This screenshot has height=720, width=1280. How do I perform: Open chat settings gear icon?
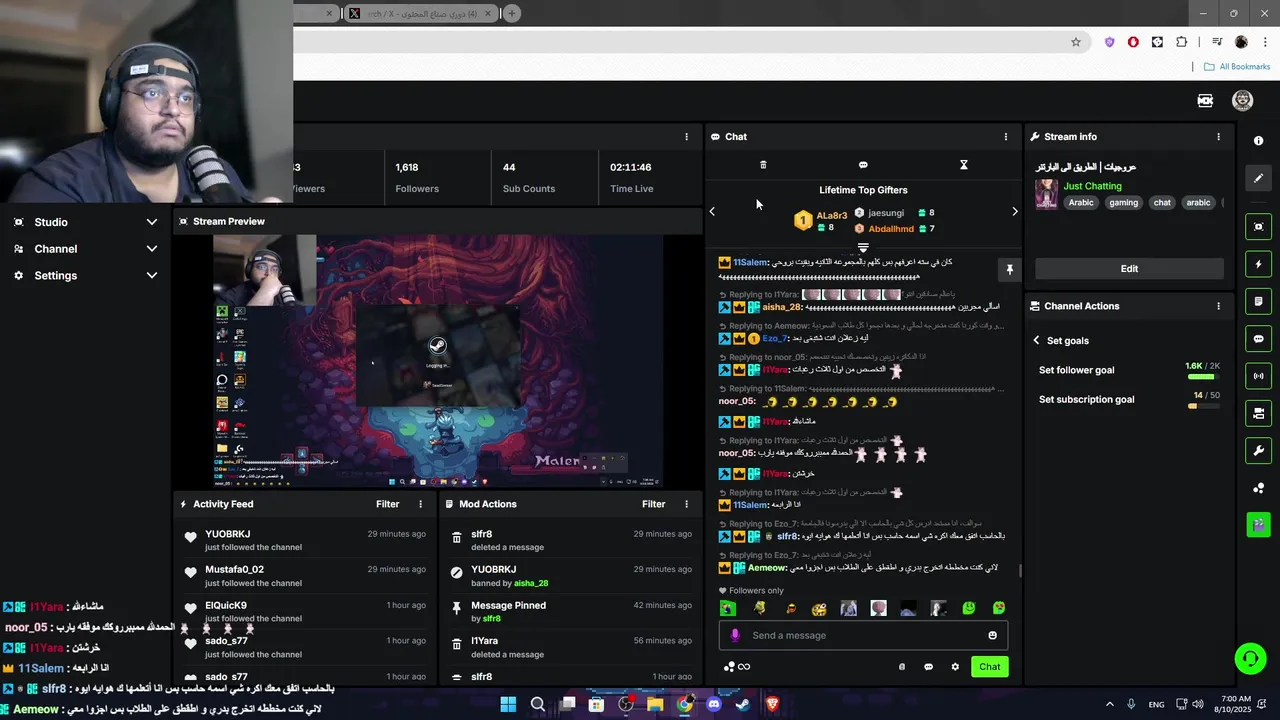955,667
